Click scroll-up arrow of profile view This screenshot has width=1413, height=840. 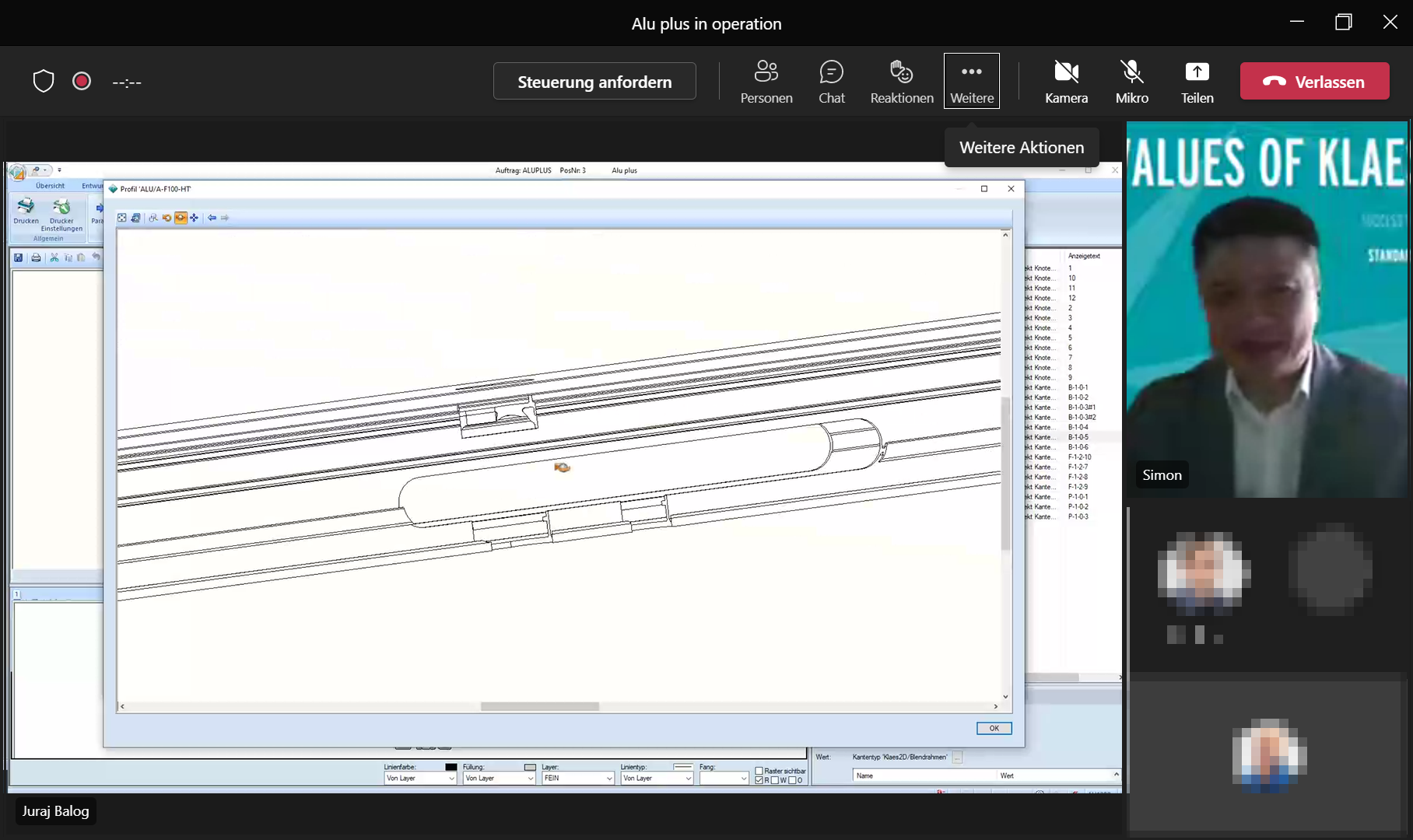tap(1005, 235)
